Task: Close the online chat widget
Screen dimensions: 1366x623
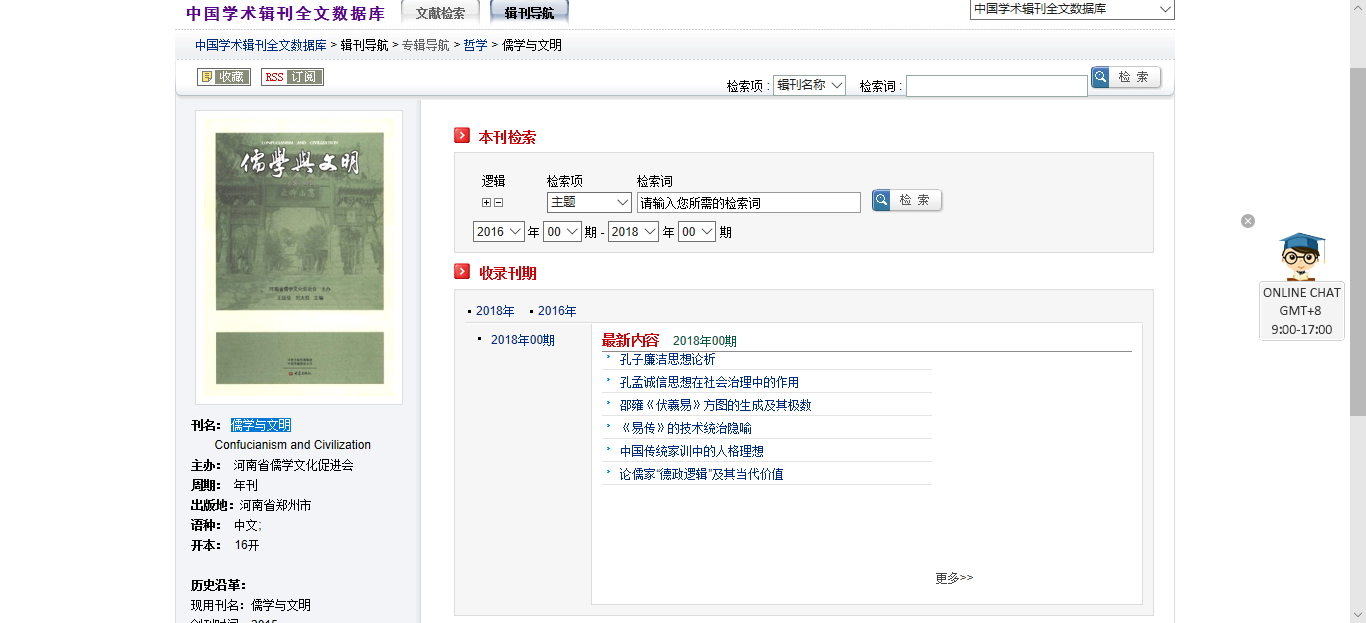Action: click(1248, 221)
